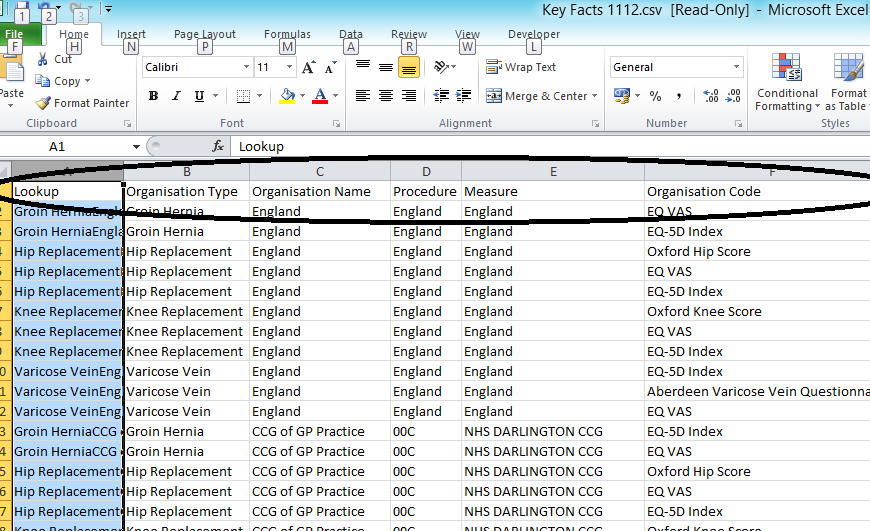This screenshot has height=531, width=870.
Task: Open Font dialog launcher
Action: tap(336, 124)
